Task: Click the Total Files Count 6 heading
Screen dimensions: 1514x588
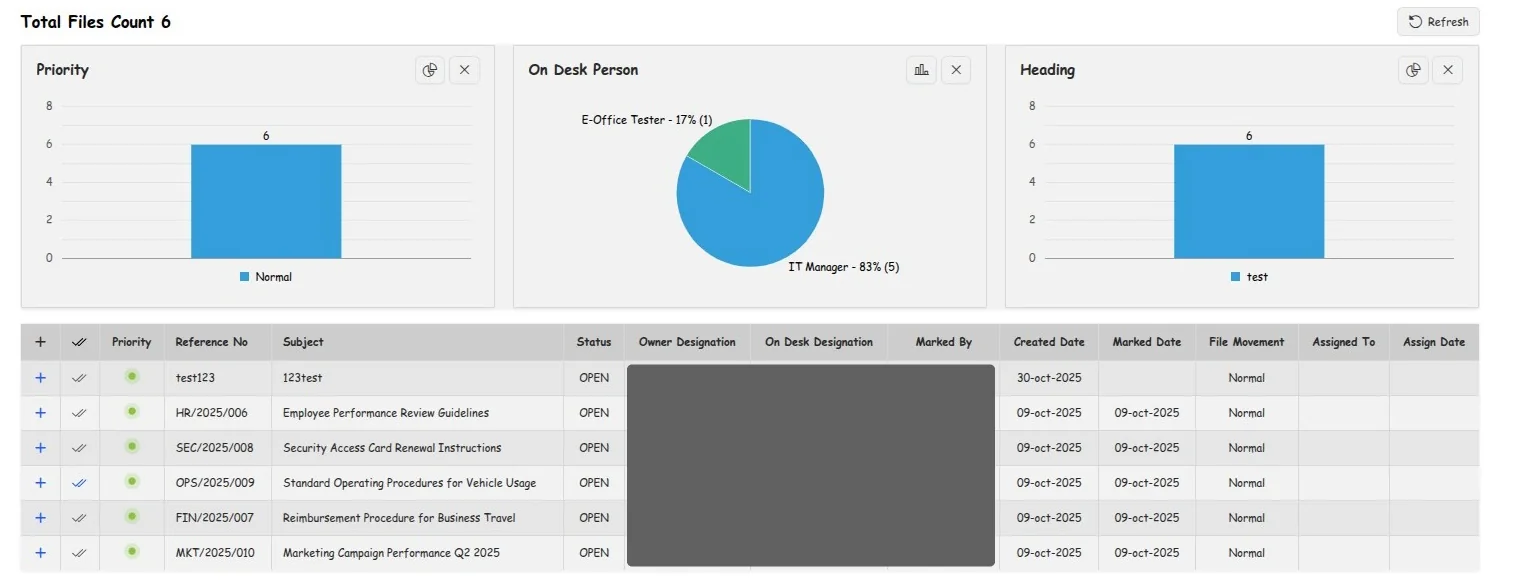Action: (x=96, y=22)
